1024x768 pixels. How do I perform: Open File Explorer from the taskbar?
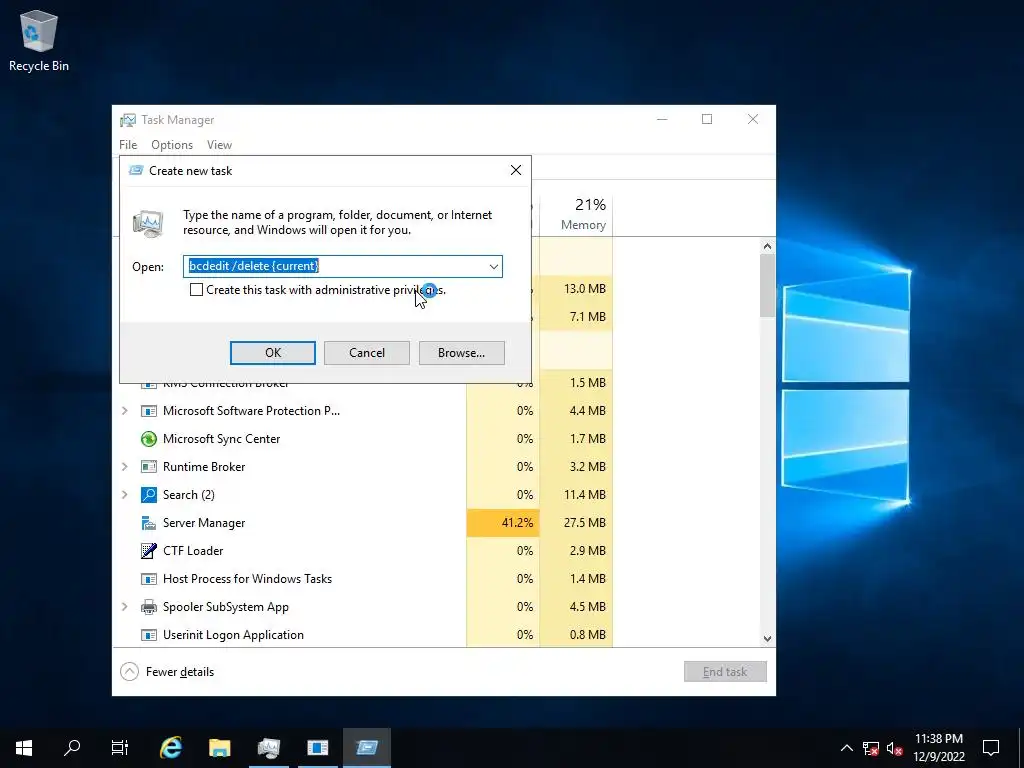click(220, 748)
